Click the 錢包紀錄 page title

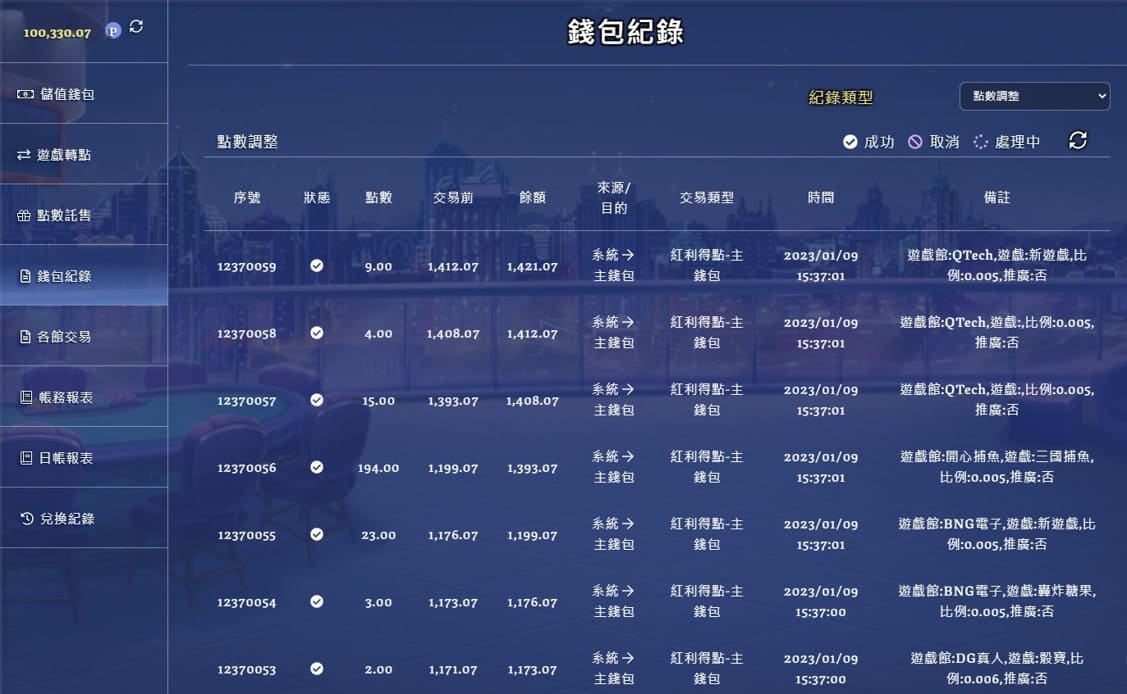625,32
